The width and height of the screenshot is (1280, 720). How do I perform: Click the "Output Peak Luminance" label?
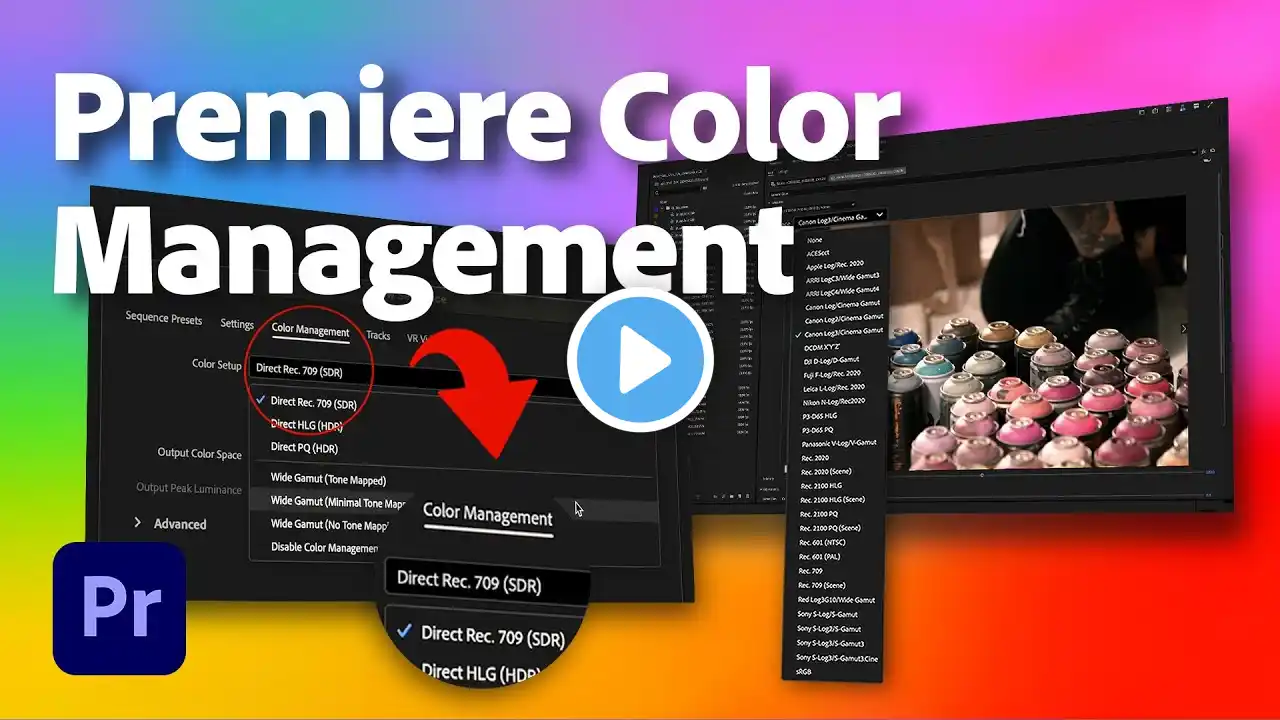(189, 489)
